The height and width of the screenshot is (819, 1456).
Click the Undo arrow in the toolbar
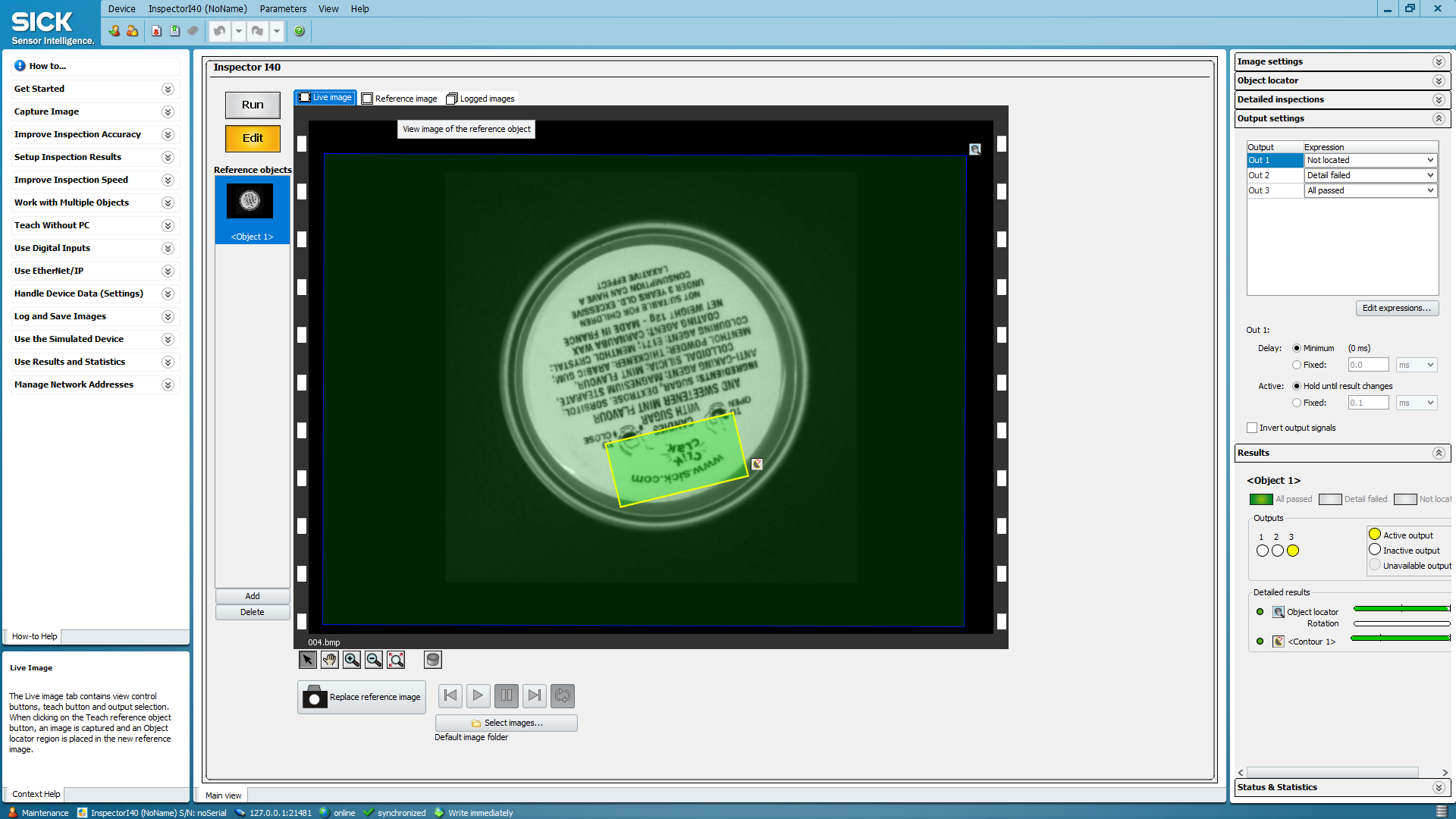tap(220, 31)
